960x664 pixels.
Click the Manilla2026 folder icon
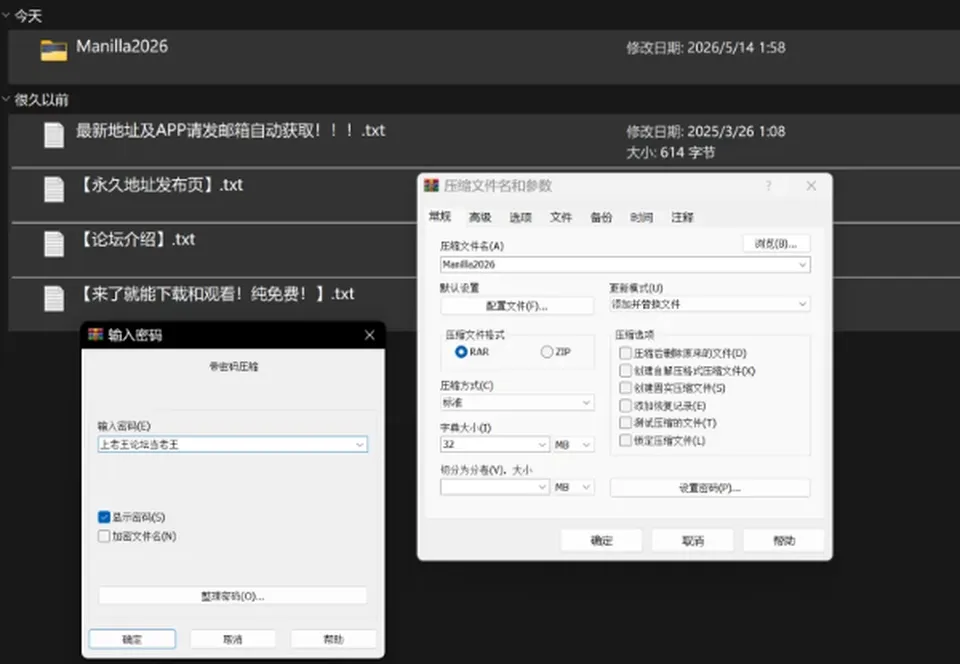[54, 50]
